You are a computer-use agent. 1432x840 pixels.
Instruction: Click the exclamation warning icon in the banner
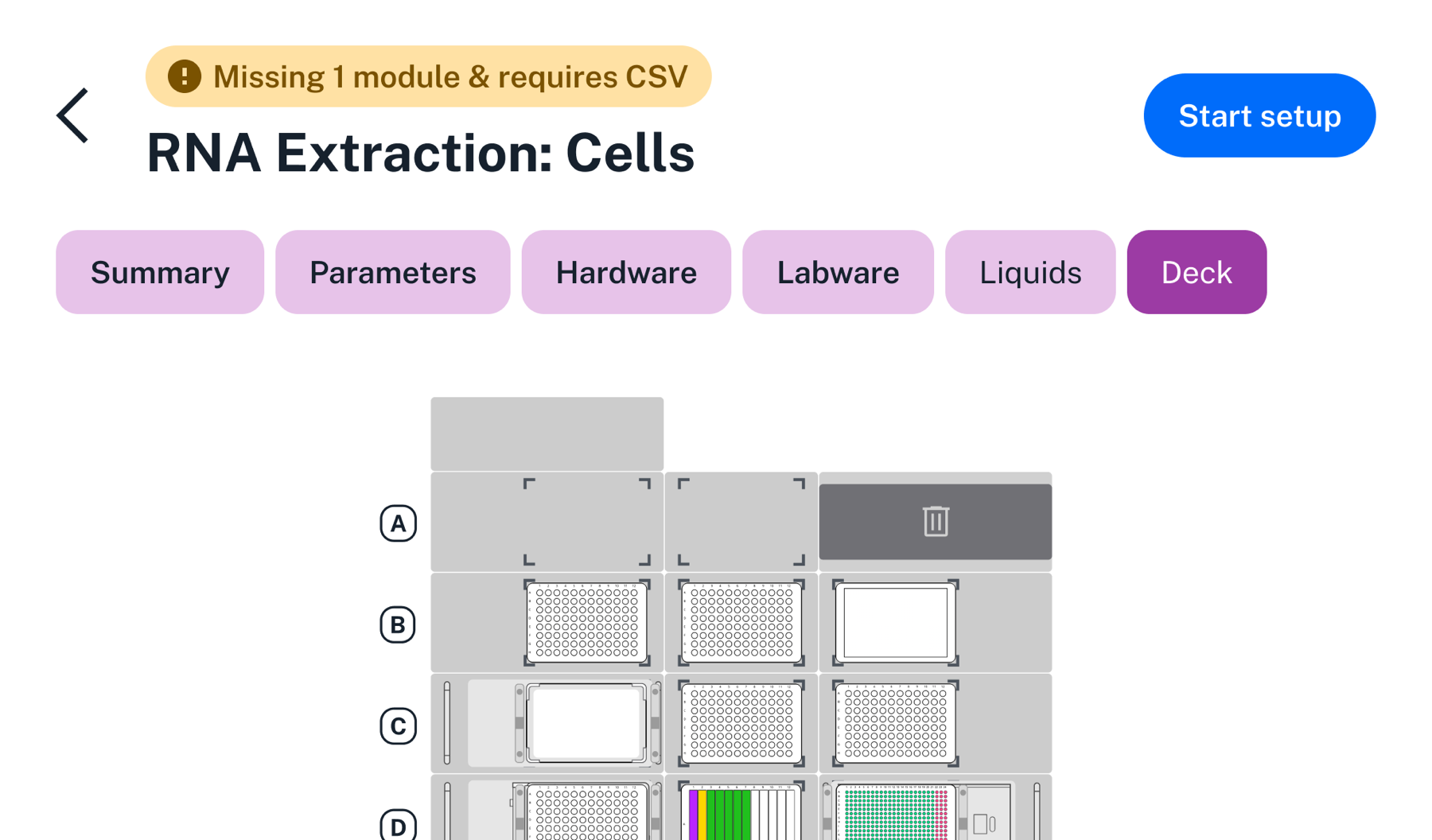(x=183, y=76)
